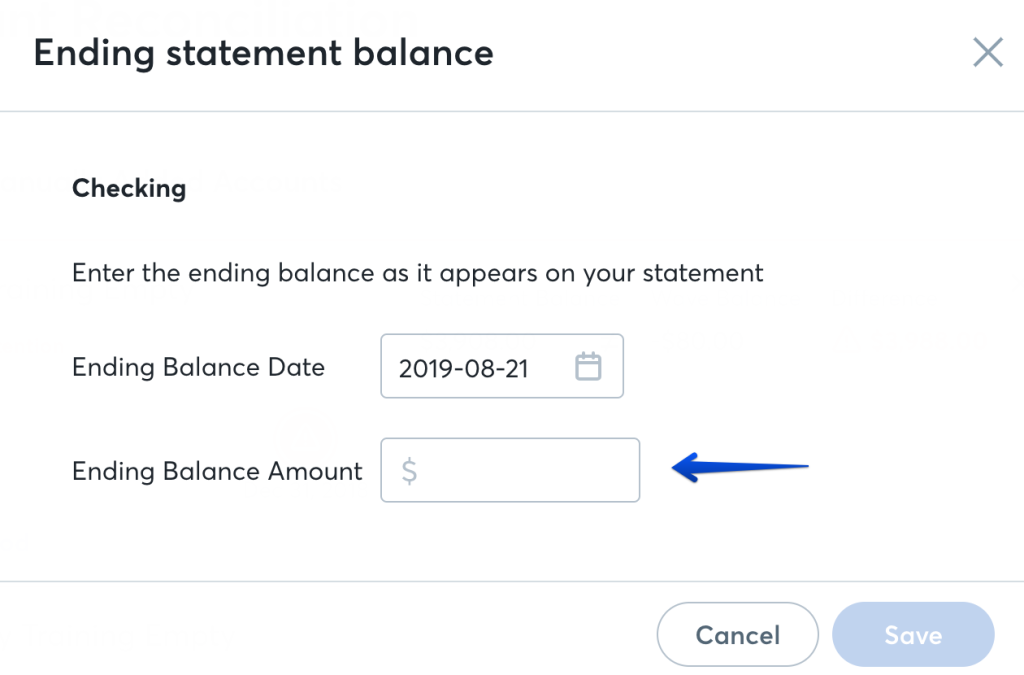Focus the Ending Balance Amount input
The height and width of the screenshot is (675, 1024).
click(x=510, y=470)
